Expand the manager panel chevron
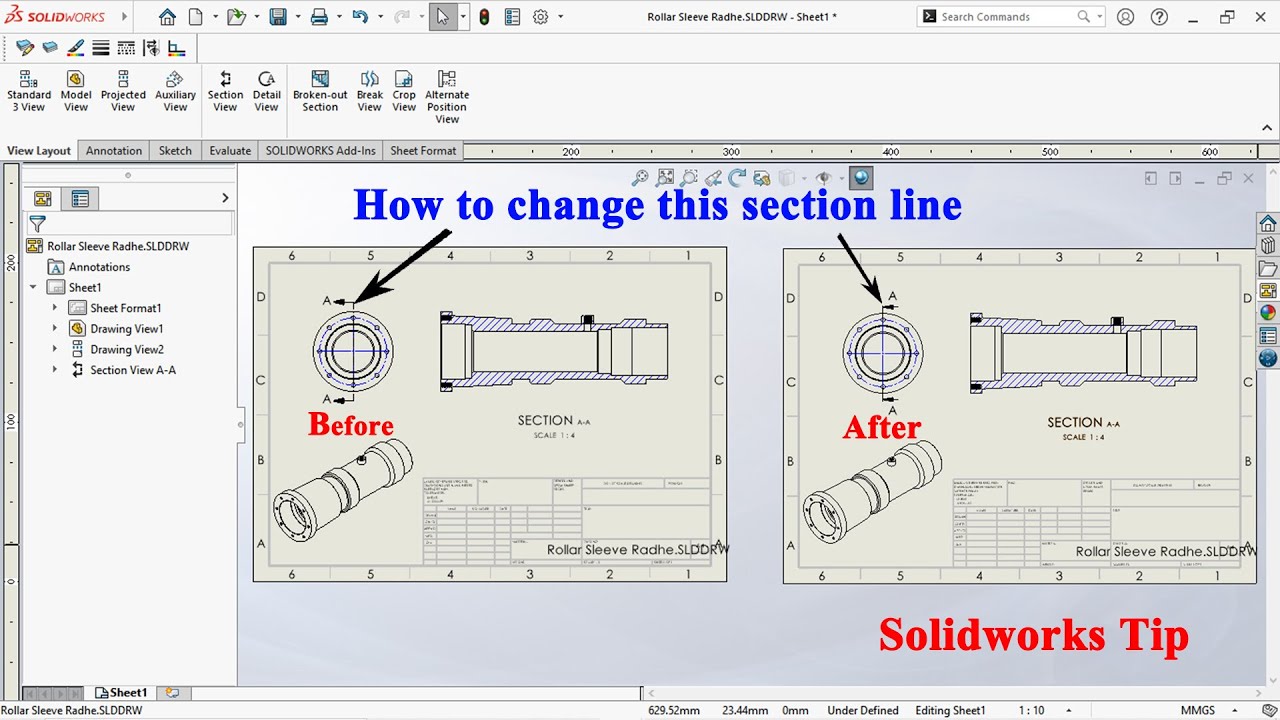Screen dimensions: 1280x720 coord(225,199)
